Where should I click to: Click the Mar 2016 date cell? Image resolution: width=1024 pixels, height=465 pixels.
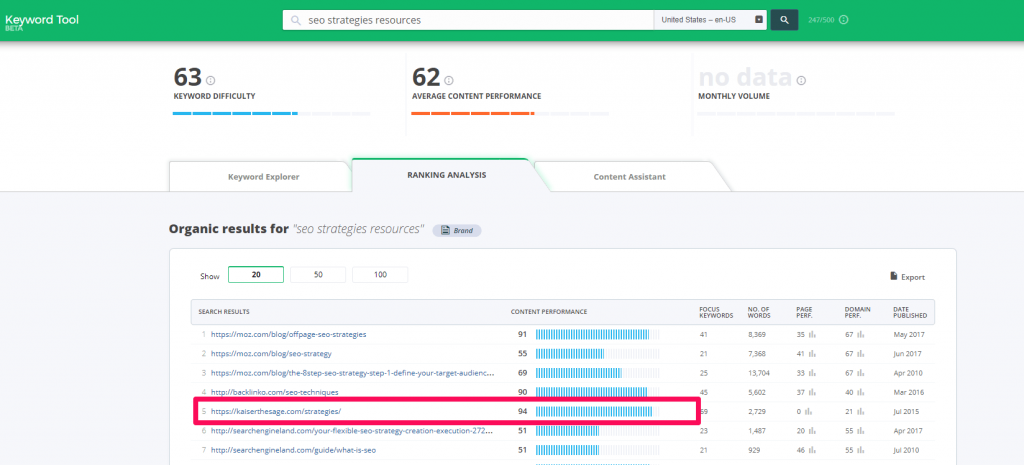point(908,392)
